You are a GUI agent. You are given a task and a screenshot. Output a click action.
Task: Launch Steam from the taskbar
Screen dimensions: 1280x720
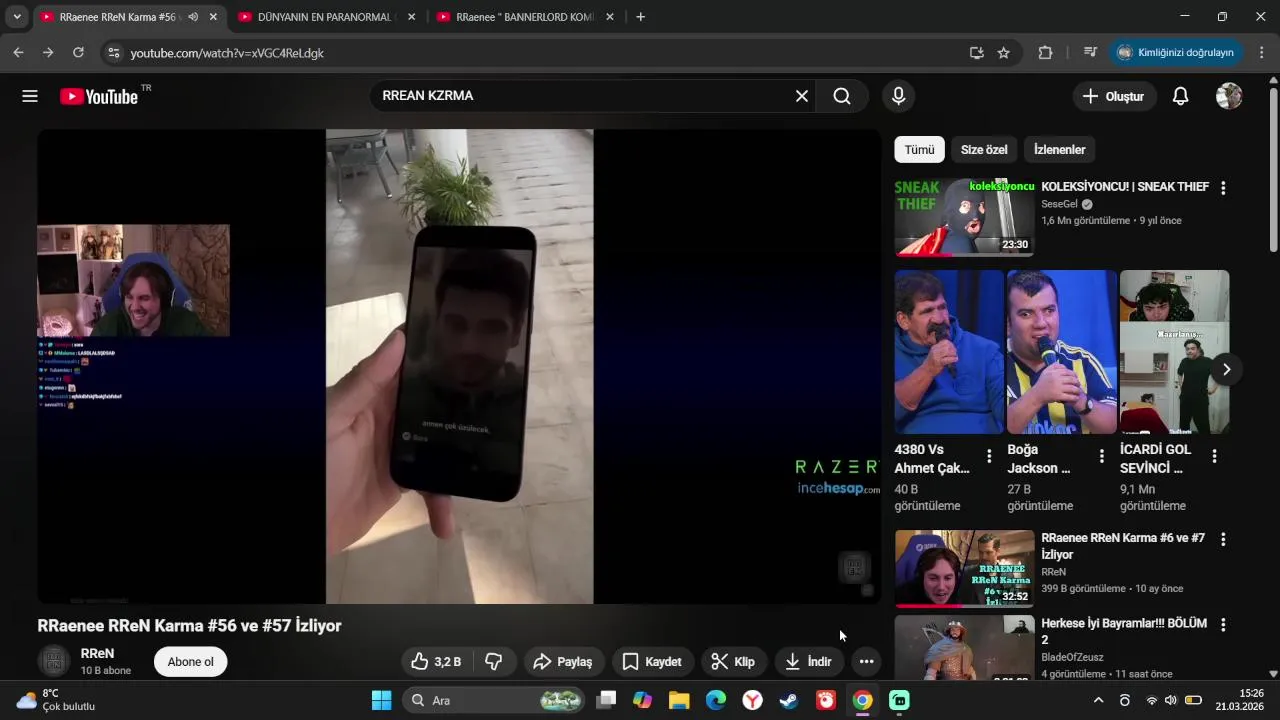click(x=789, y=700)
